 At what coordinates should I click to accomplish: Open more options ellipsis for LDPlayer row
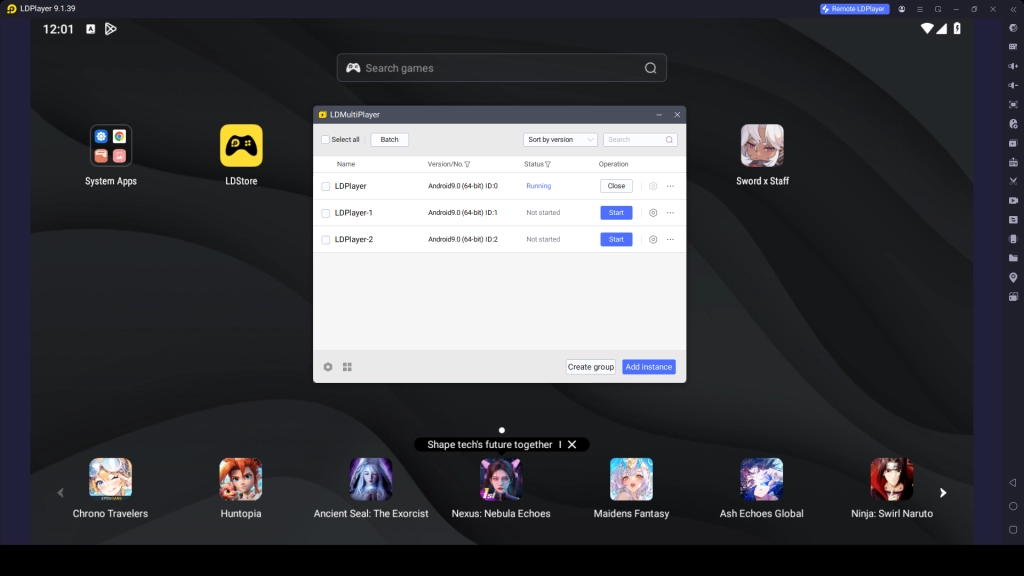671,186
